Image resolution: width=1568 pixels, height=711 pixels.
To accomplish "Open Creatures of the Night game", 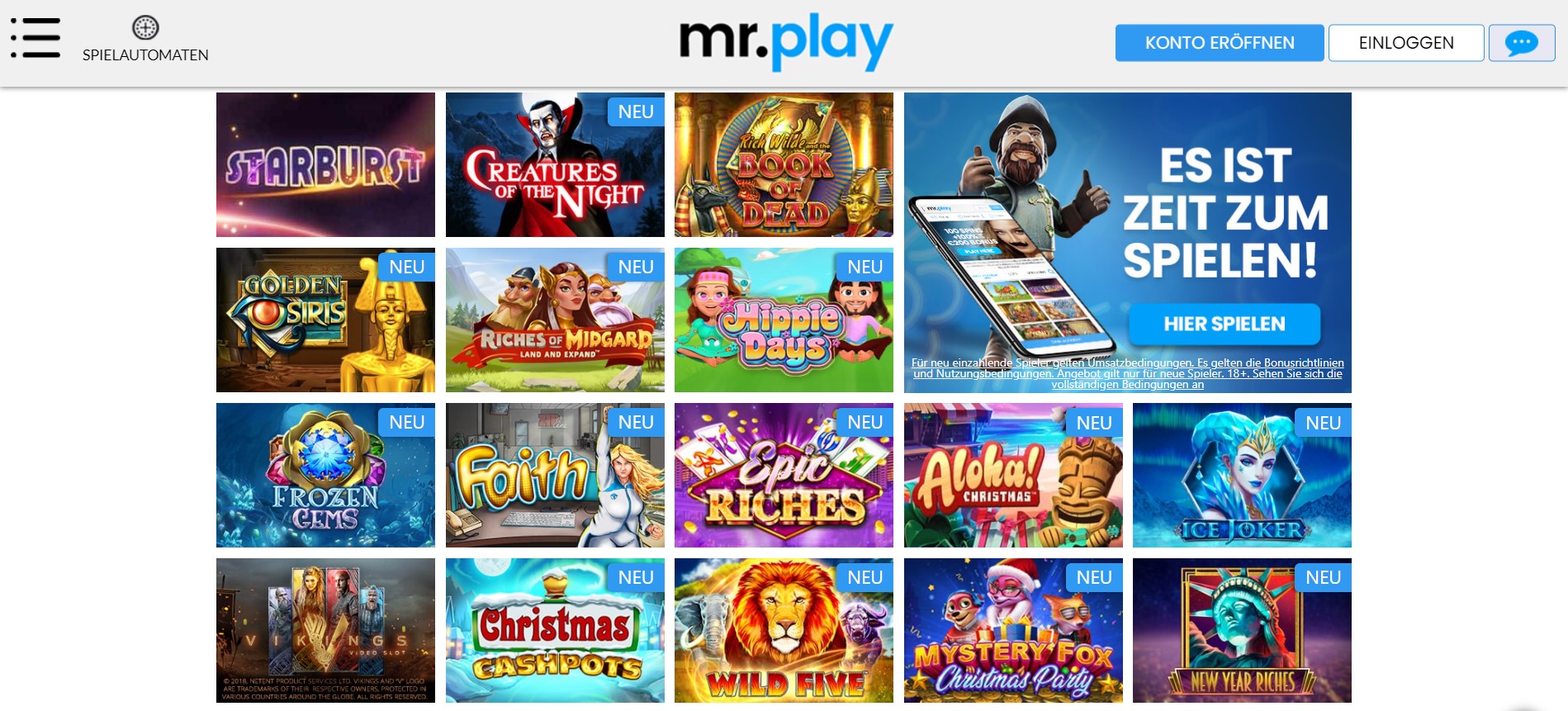I will 555,164.
